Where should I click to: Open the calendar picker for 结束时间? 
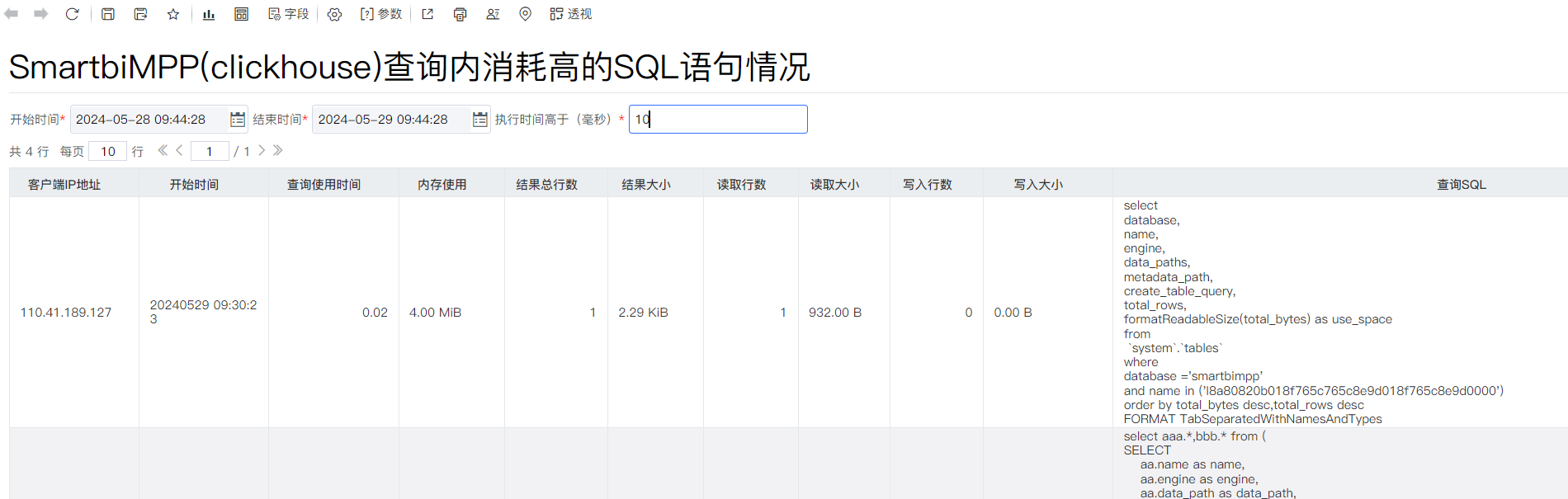click(x=480, y=120)
